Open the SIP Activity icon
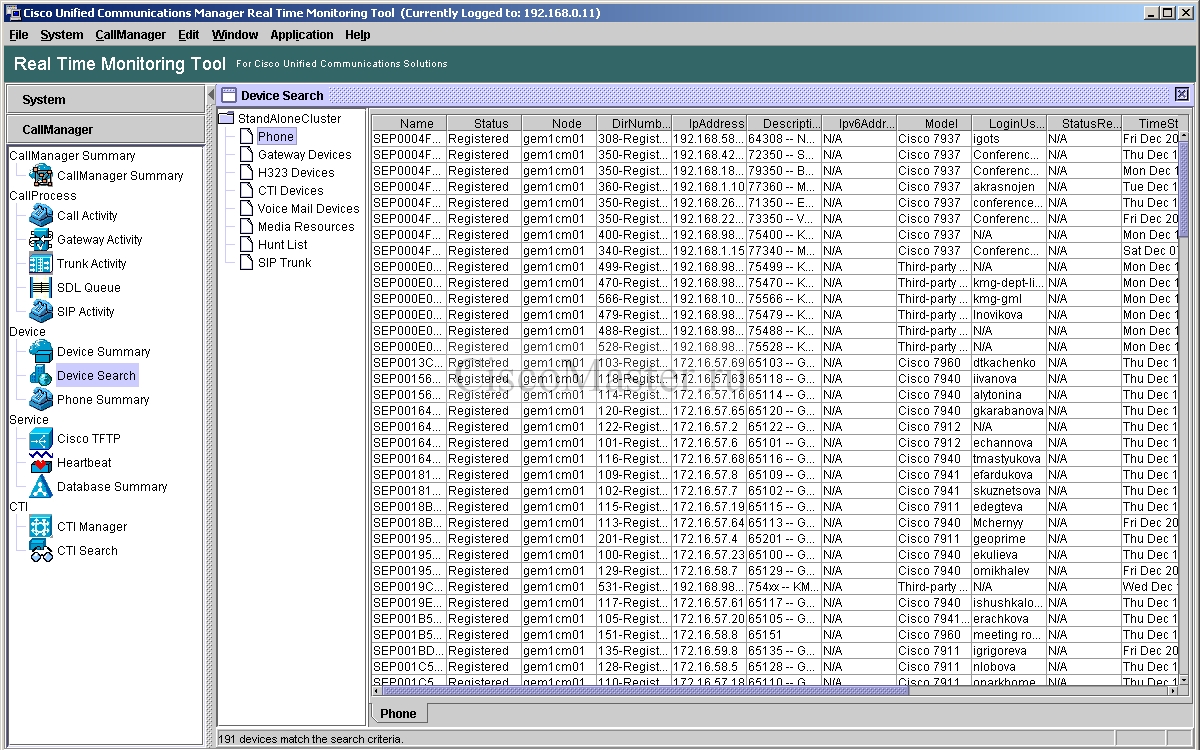1200x750 pixels. click(41, 312)
